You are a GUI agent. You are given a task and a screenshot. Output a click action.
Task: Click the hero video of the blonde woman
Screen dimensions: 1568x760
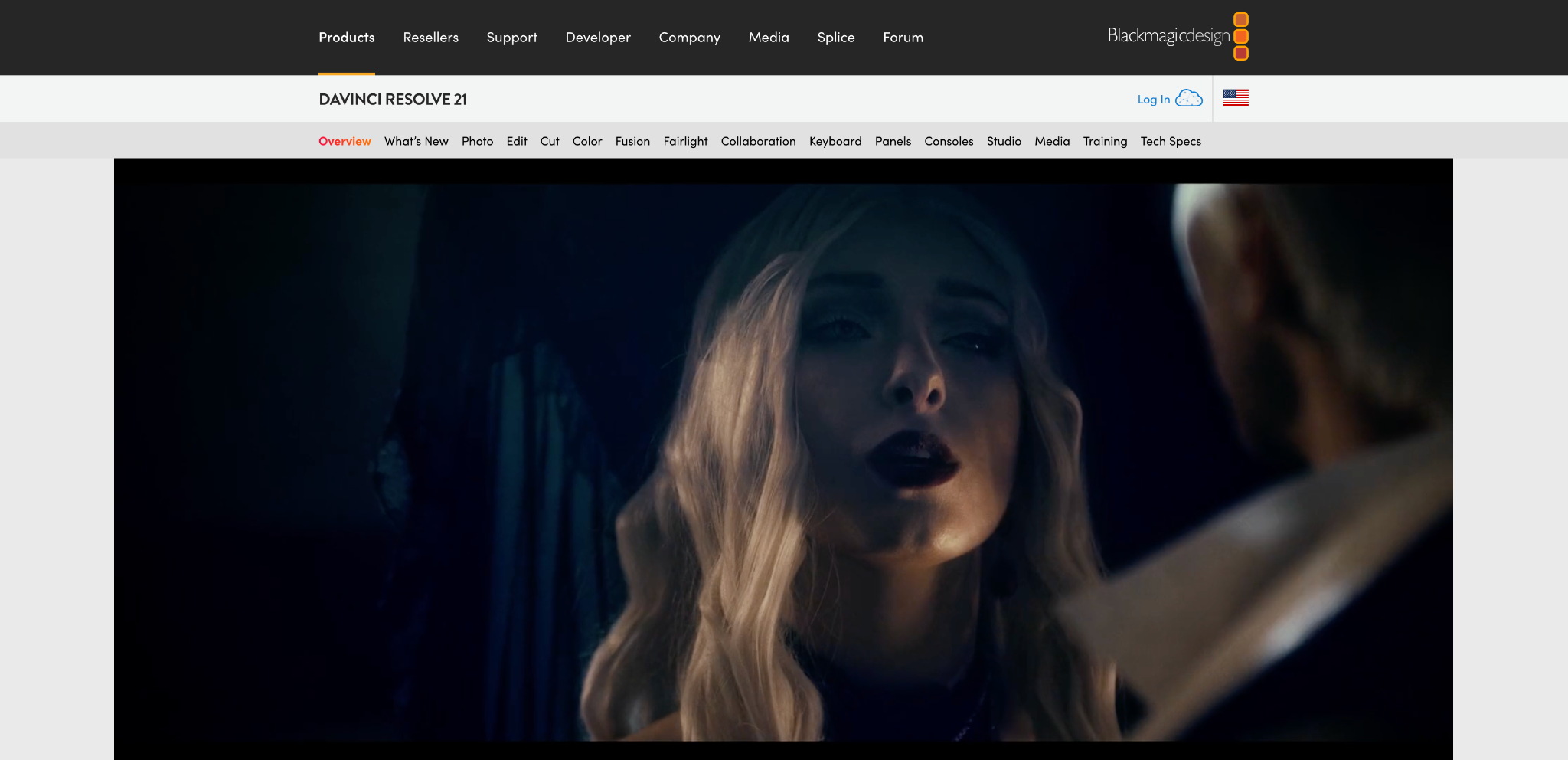pos(783,460)
